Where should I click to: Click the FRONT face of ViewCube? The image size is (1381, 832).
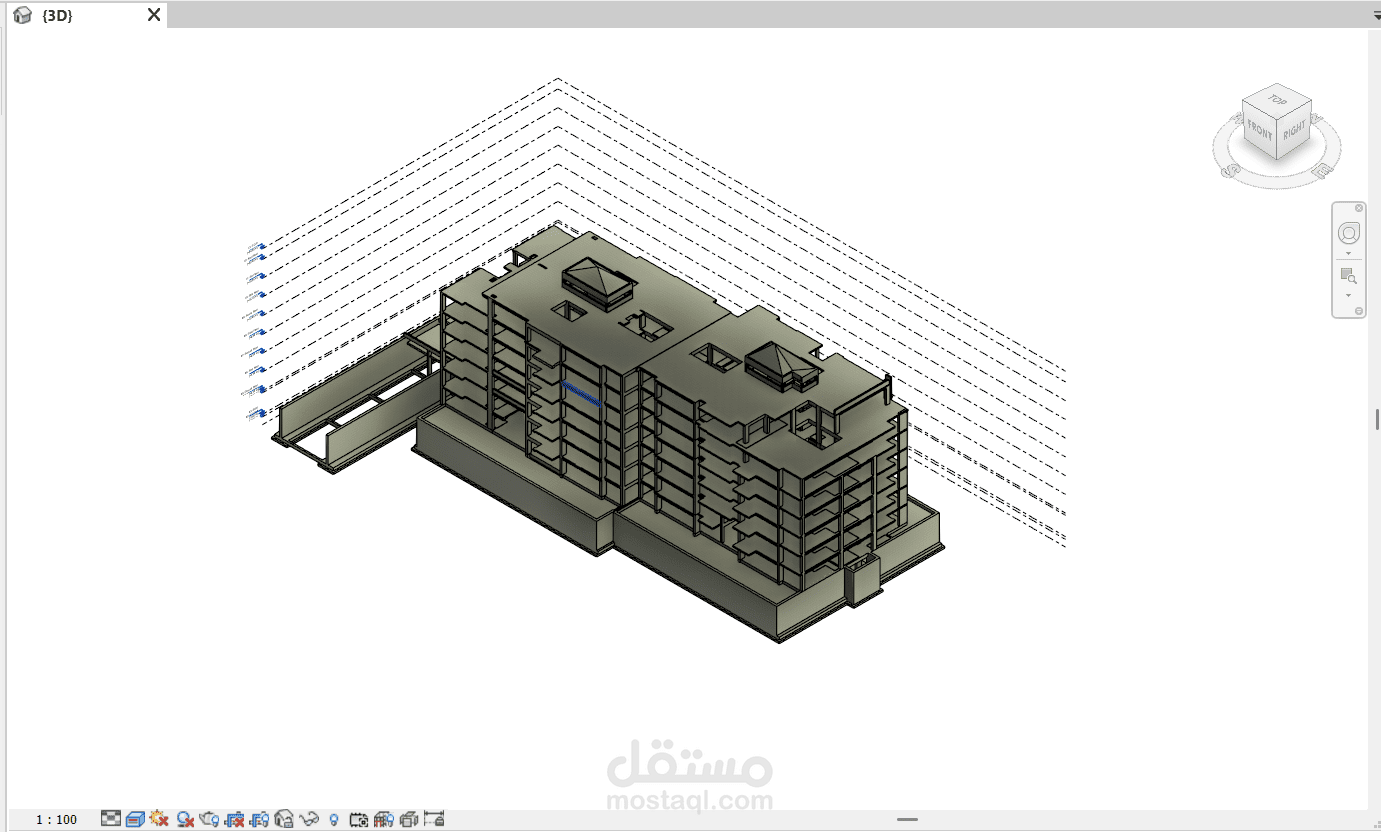[x=1258, y=132]
